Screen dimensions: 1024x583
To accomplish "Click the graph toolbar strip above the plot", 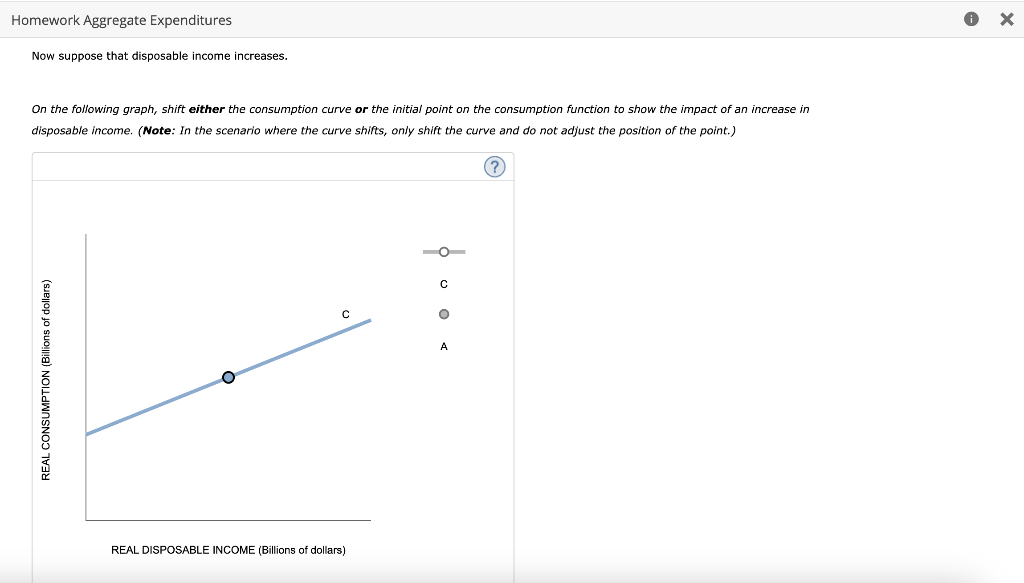I will pos(270,166).
